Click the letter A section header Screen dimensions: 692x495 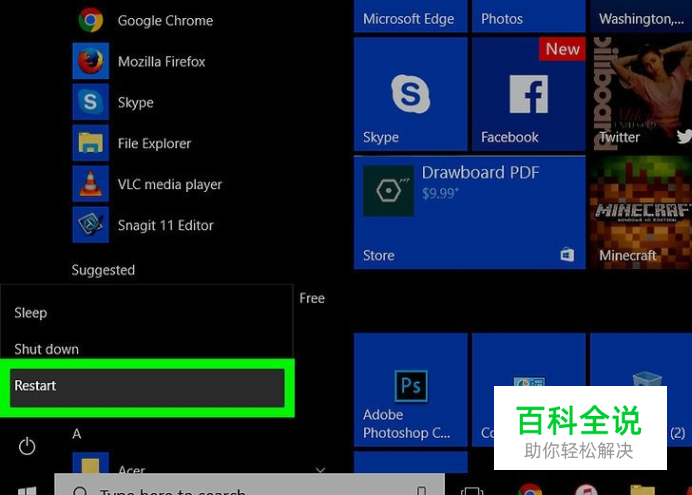pyautogui.click(x=76, y=434)
